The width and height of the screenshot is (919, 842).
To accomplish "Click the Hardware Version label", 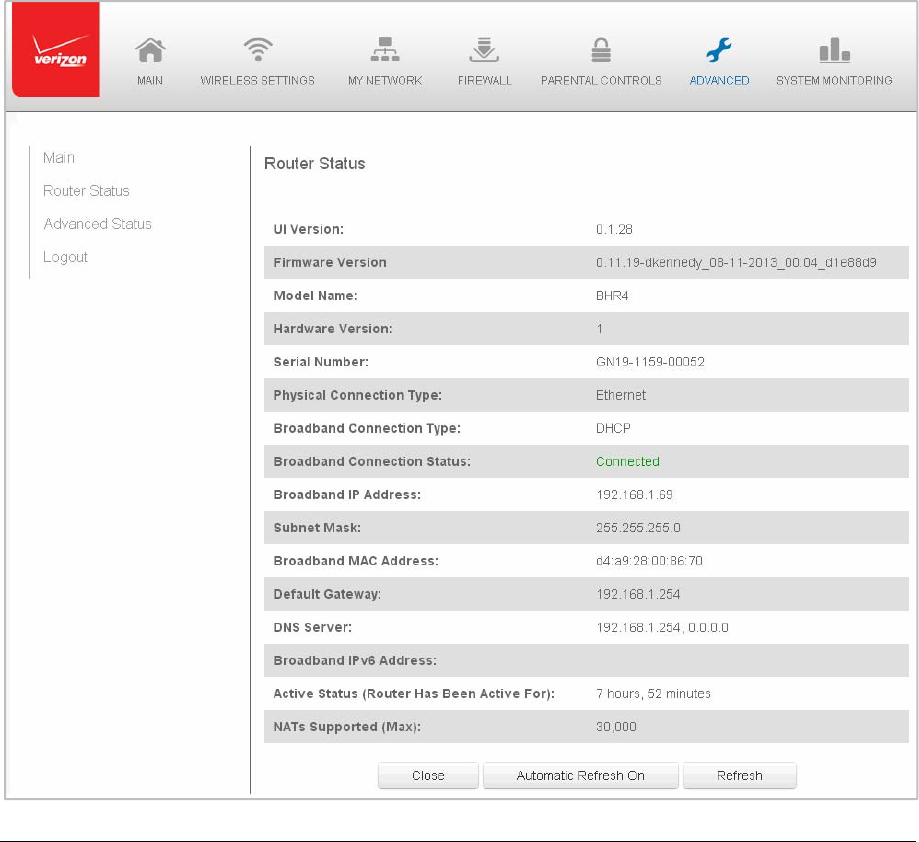I will [x=333, y=329].
